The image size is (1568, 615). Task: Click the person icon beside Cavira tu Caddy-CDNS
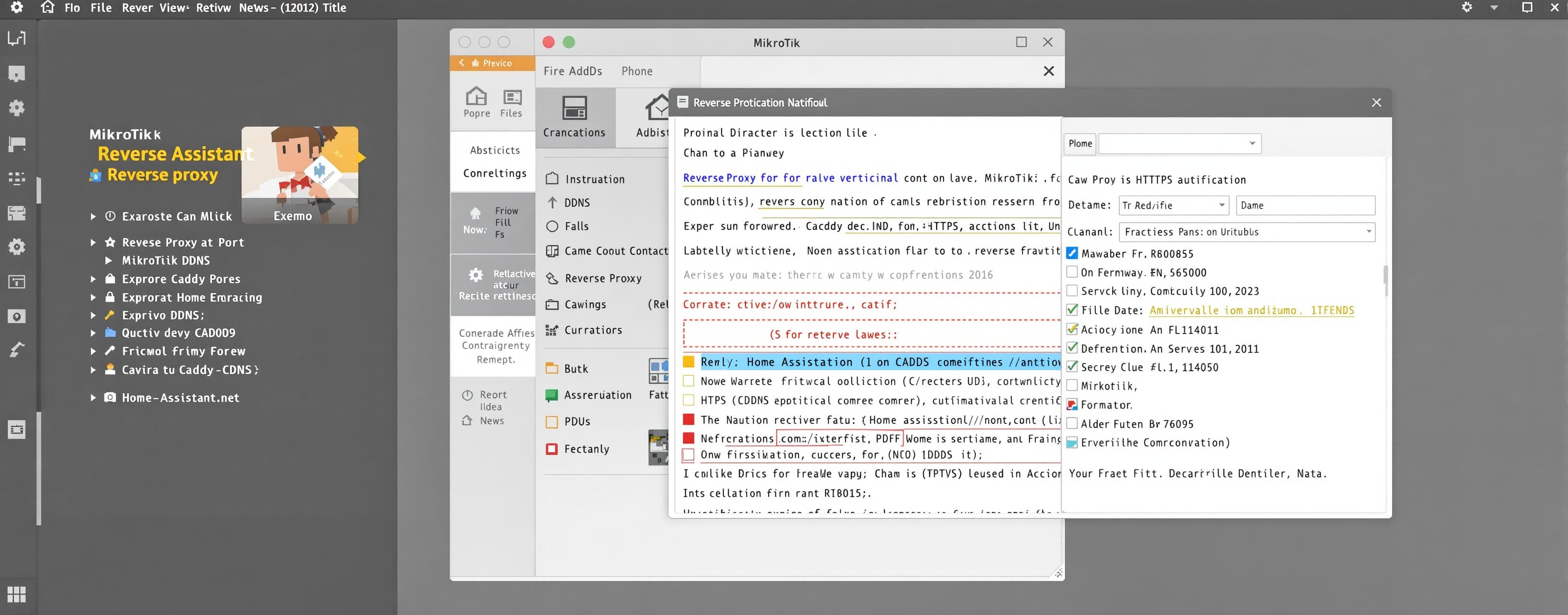110,369
